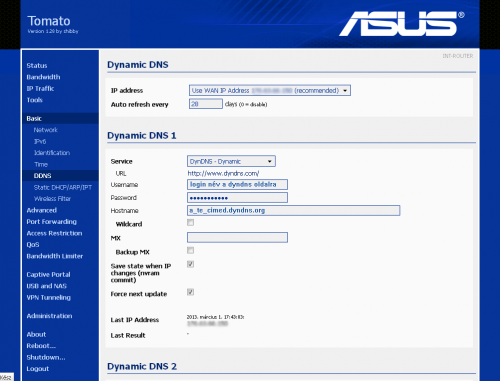Expand the DynDNS Service dropdown
This screenshot has height=381, width=500.
pyautogui.click(x=231, y=161)
